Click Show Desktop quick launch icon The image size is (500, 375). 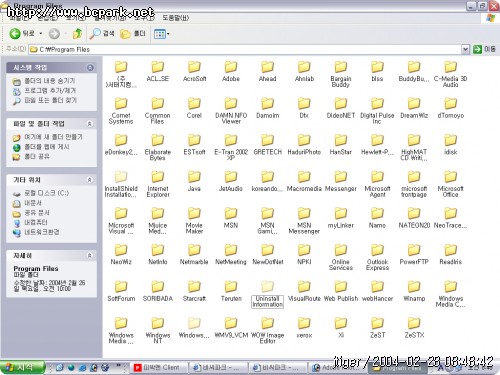60,368
